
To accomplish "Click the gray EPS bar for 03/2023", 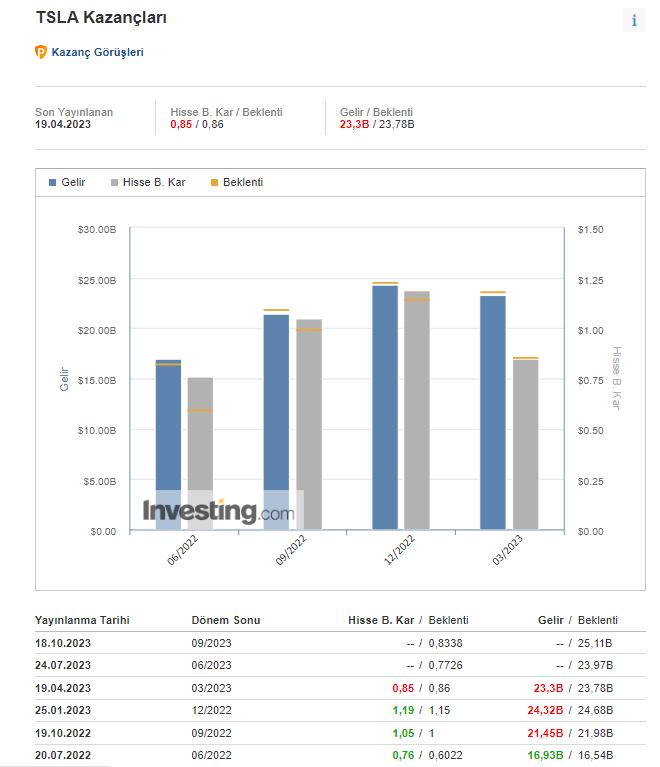I will (x=525, y=444).
